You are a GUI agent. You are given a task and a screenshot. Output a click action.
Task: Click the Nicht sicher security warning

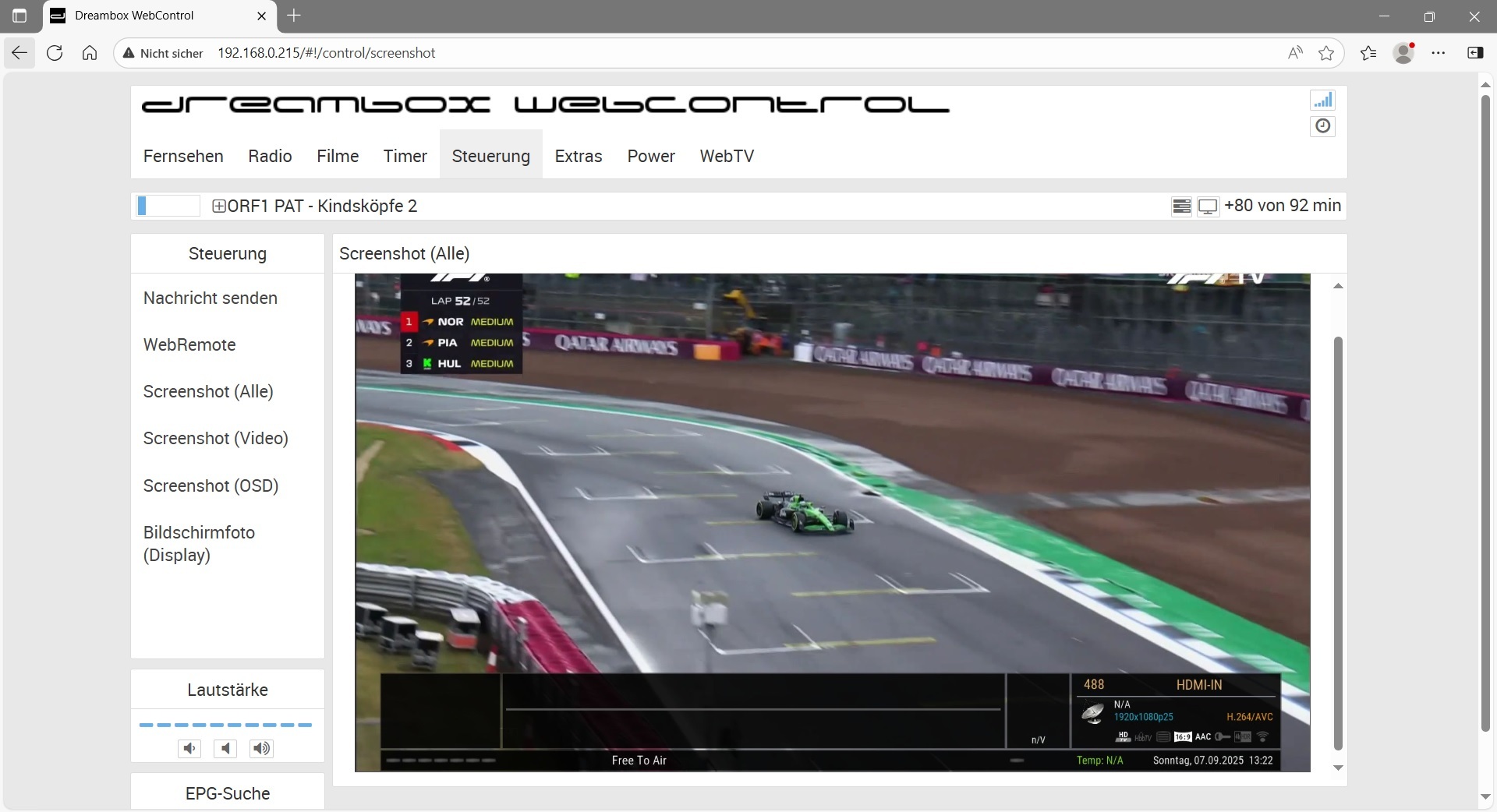(163, 53)
